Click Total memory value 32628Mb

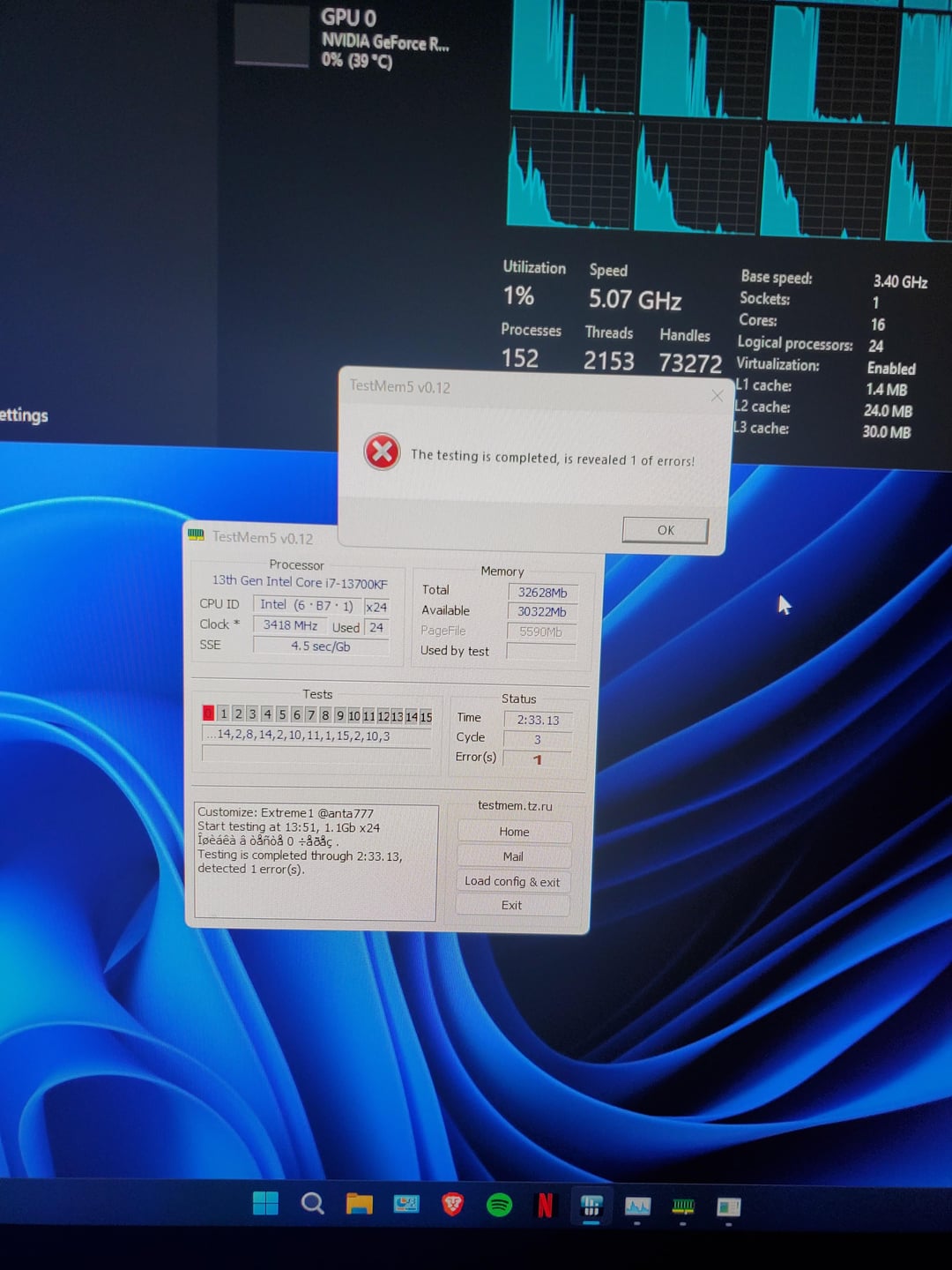tap(542, 593)
